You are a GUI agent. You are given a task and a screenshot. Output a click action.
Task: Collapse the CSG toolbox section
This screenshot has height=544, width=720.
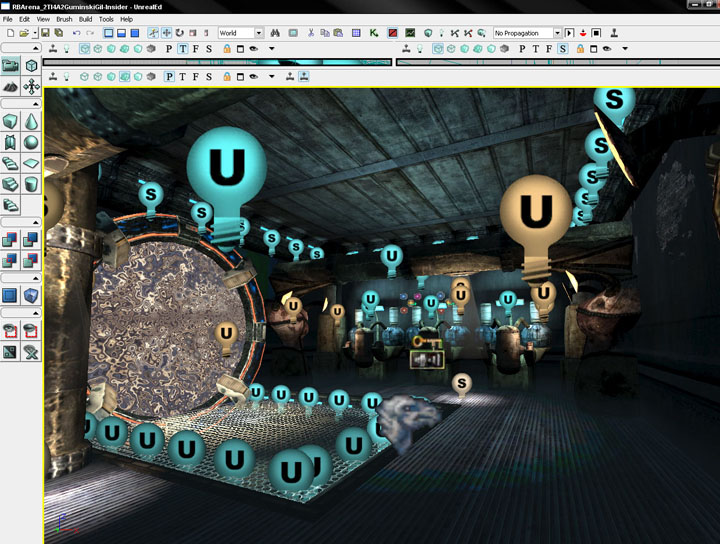pos(35,222)
